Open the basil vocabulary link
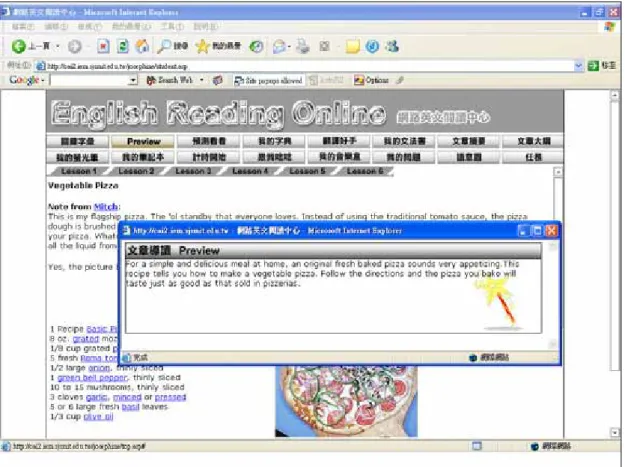The width and height of the screenshot is (625, 467). (x=130, y=407)
